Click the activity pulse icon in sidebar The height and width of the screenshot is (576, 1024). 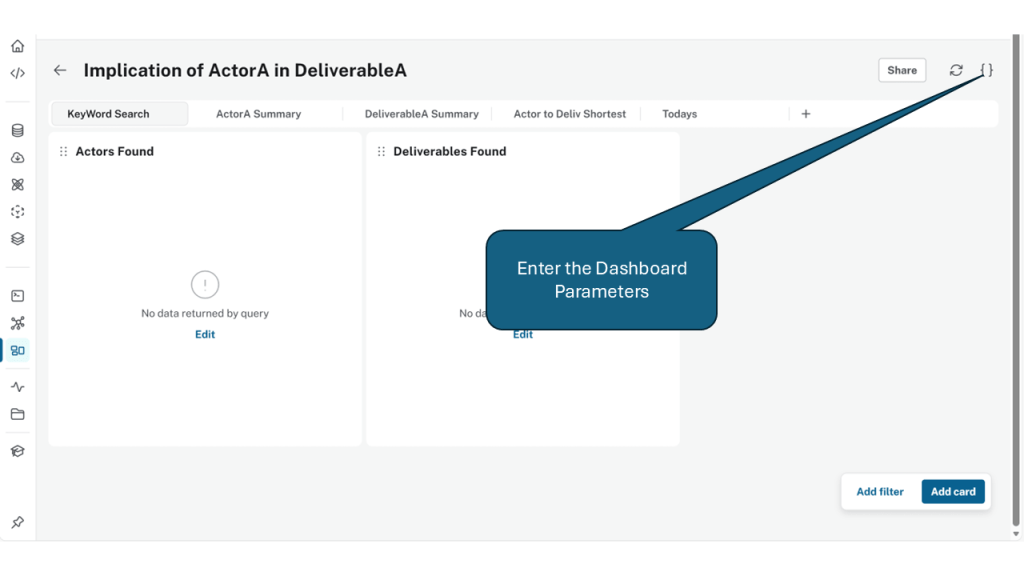pyautogui.click(x=17, y=387)
